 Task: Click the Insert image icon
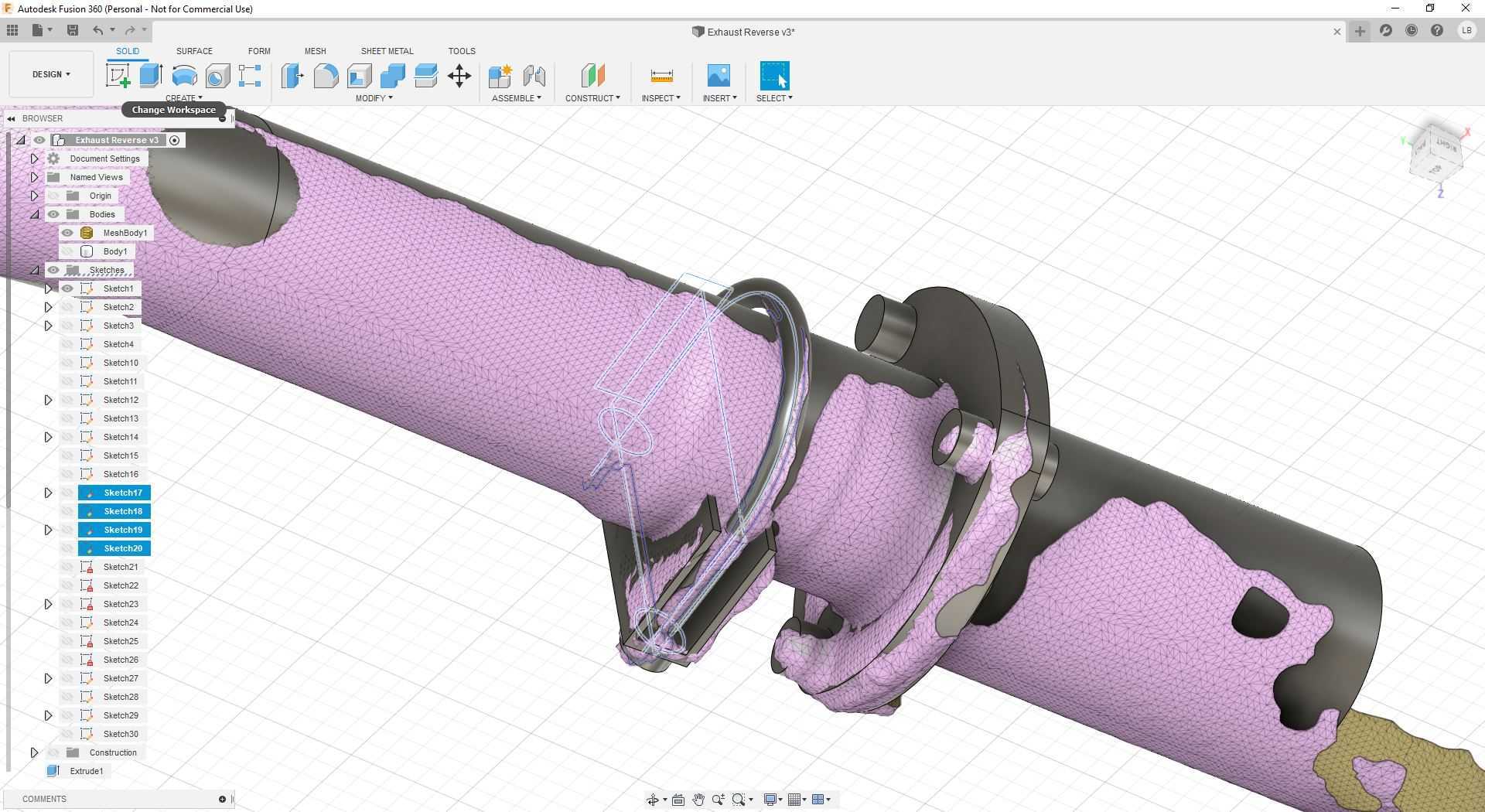coord(719,76)
